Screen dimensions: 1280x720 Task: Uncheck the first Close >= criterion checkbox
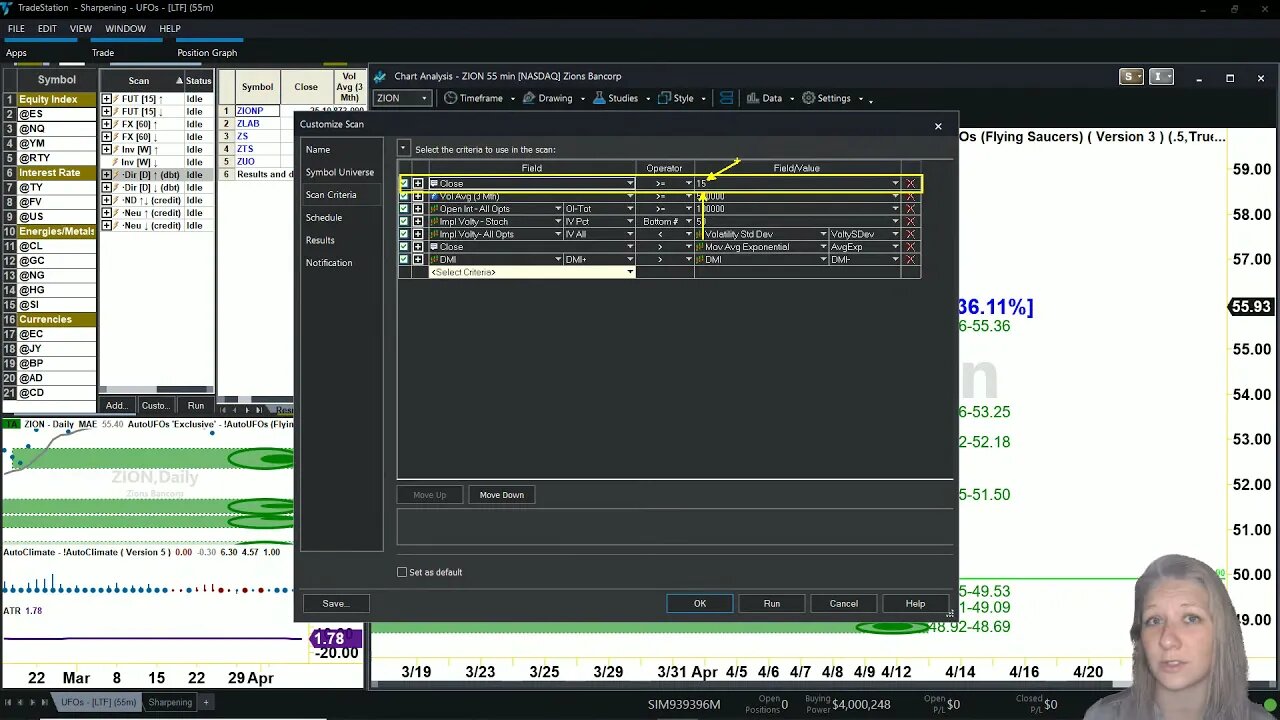pyautogui.click(x=404, y=184)
